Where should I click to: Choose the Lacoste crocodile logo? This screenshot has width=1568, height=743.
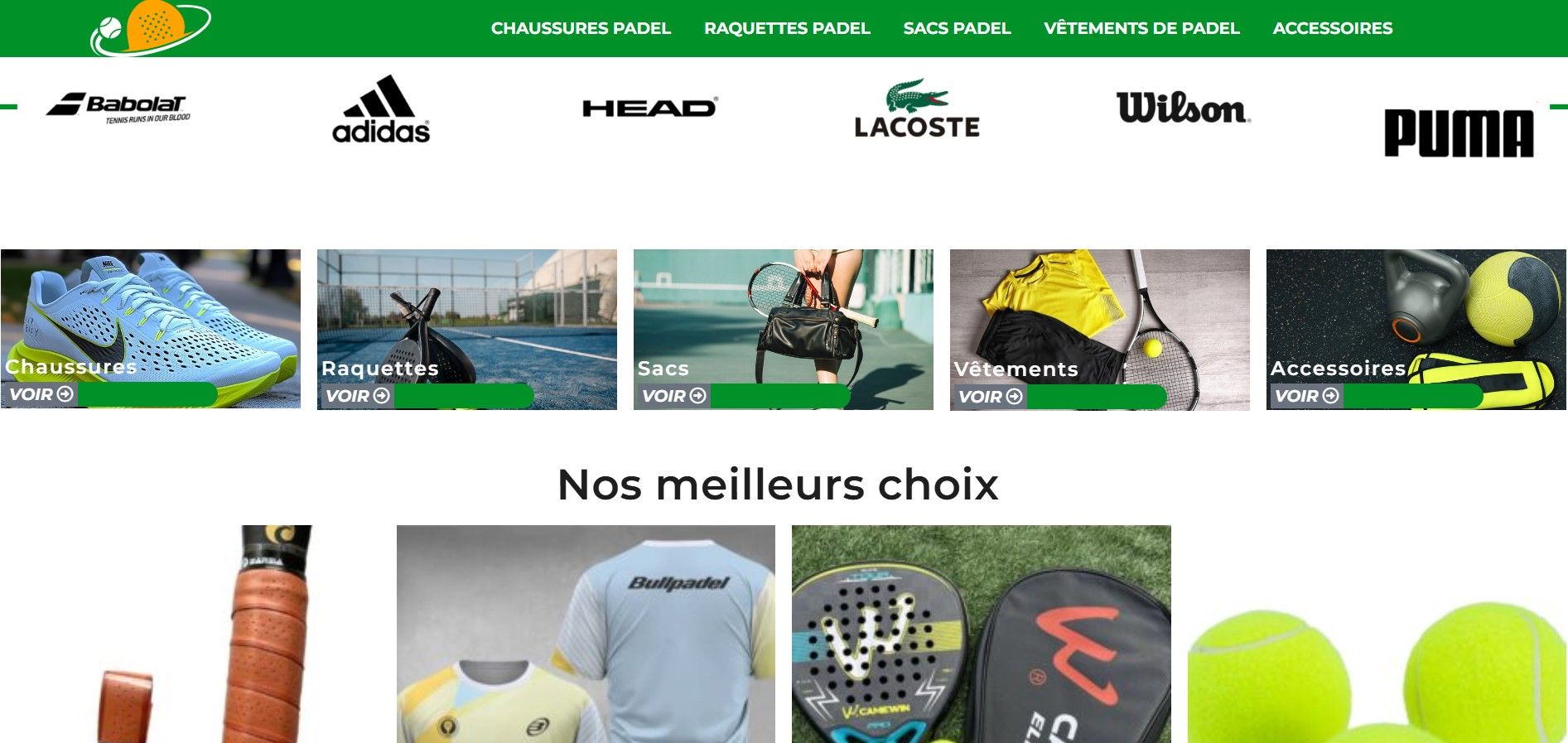point(917,109)
